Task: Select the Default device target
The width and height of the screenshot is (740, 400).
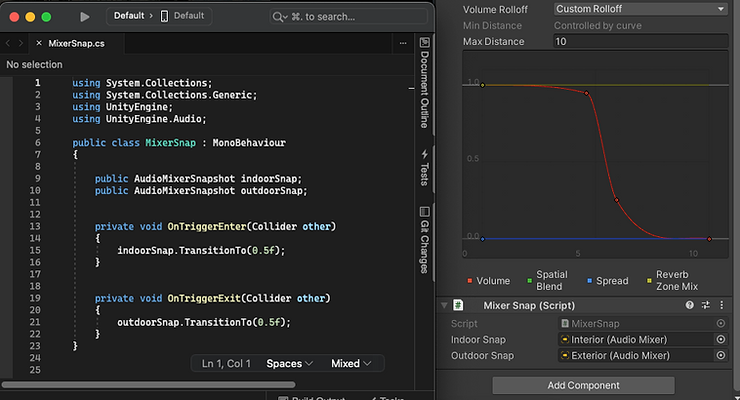Action: (x=183, y=16)
